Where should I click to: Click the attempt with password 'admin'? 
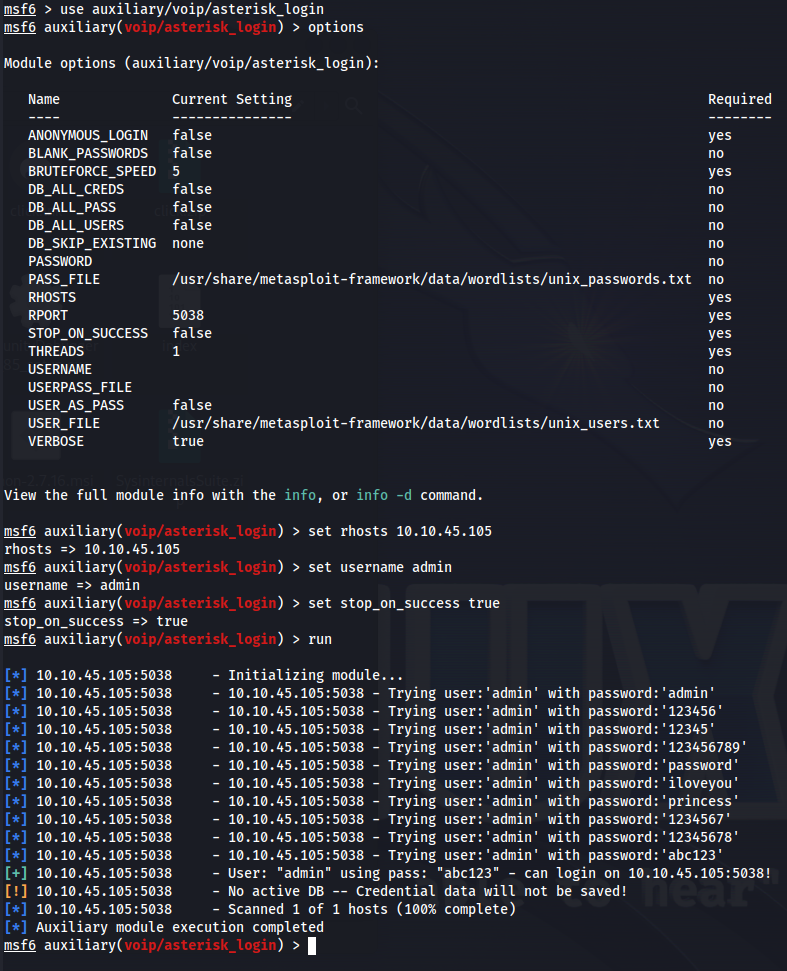tap(360, 692)
